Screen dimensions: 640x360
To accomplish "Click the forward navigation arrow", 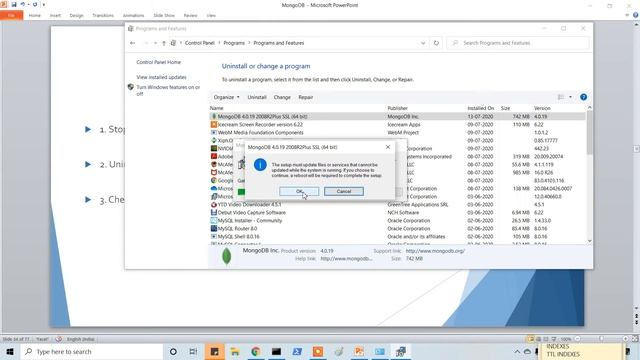I will tap(146, 43).
